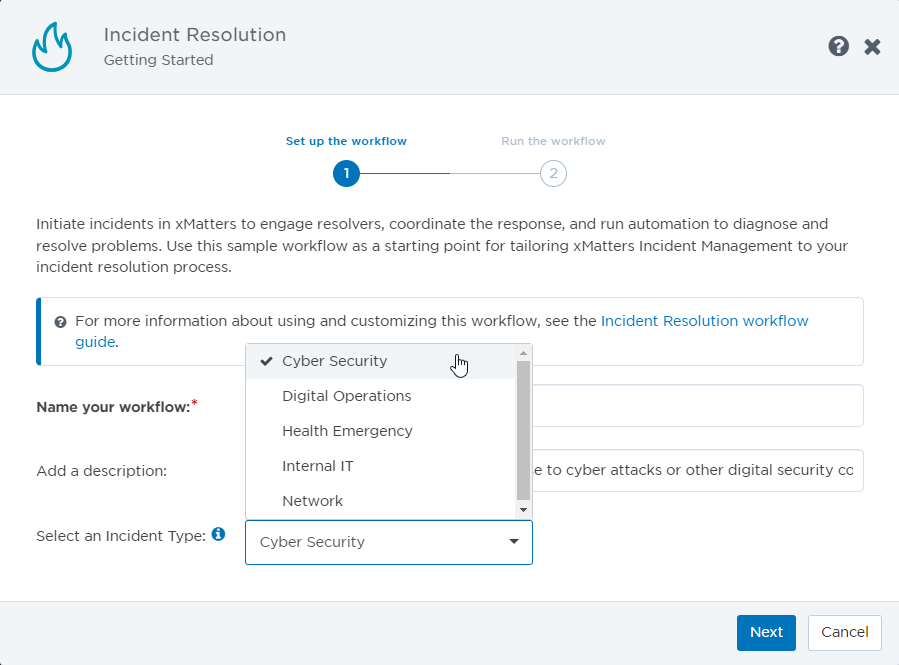
Task: Open the Incident Resolution workflow guide link
Action: [x=705, y=321]
